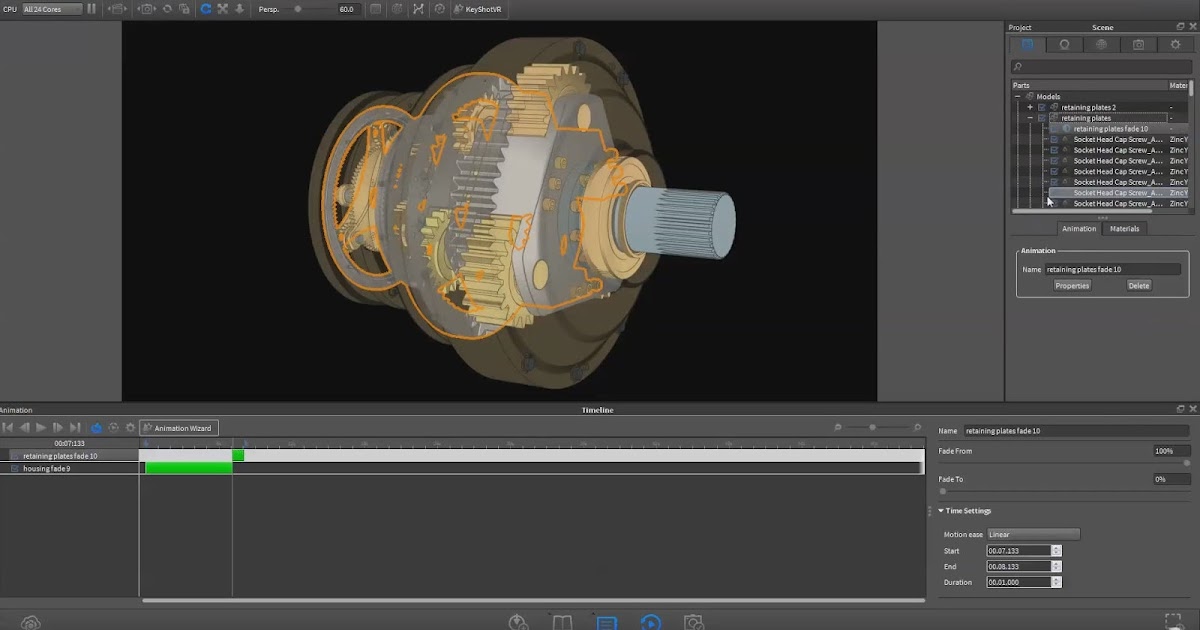Click the Duration stepper arrows
The width and height of the screenshot is (1200, 630).
pyautogui.click(x=1056, y=582)
